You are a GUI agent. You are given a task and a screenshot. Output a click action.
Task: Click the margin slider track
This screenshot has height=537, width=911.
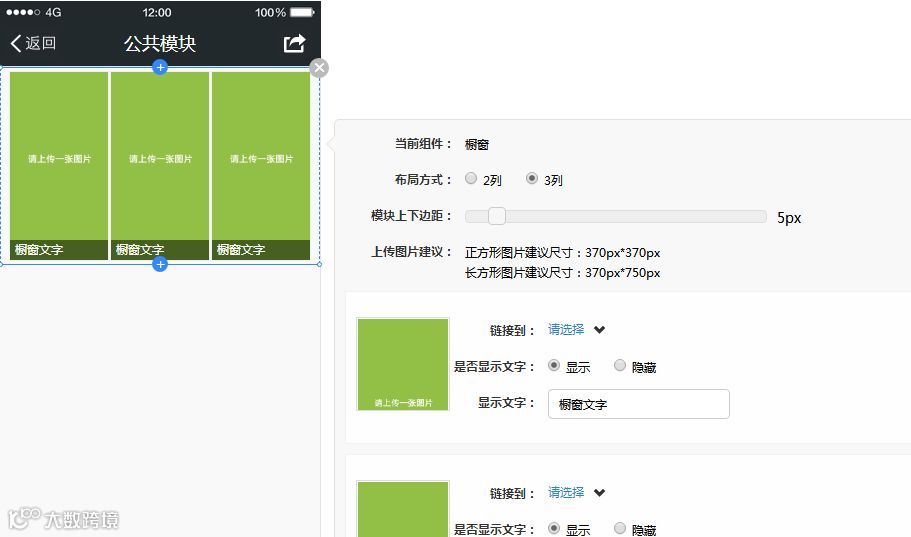(616, 216)
